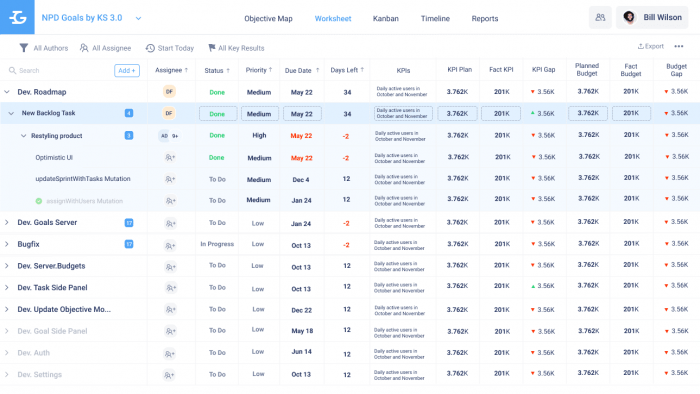This screenshot has height=394, width=700.
Task: Open the three-dots more options menu
Action: point(679,46)
